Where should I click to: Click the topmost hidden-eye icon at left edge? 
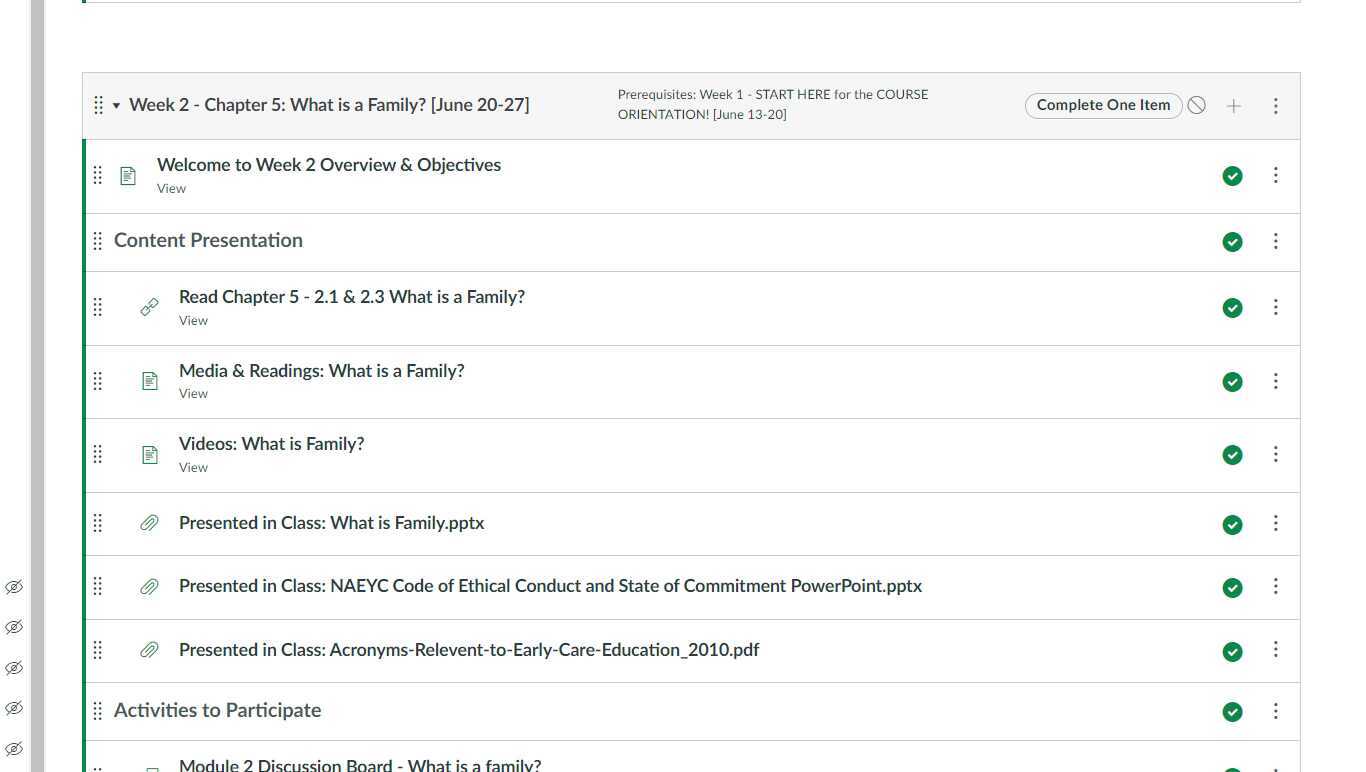[x=14, y=587]
